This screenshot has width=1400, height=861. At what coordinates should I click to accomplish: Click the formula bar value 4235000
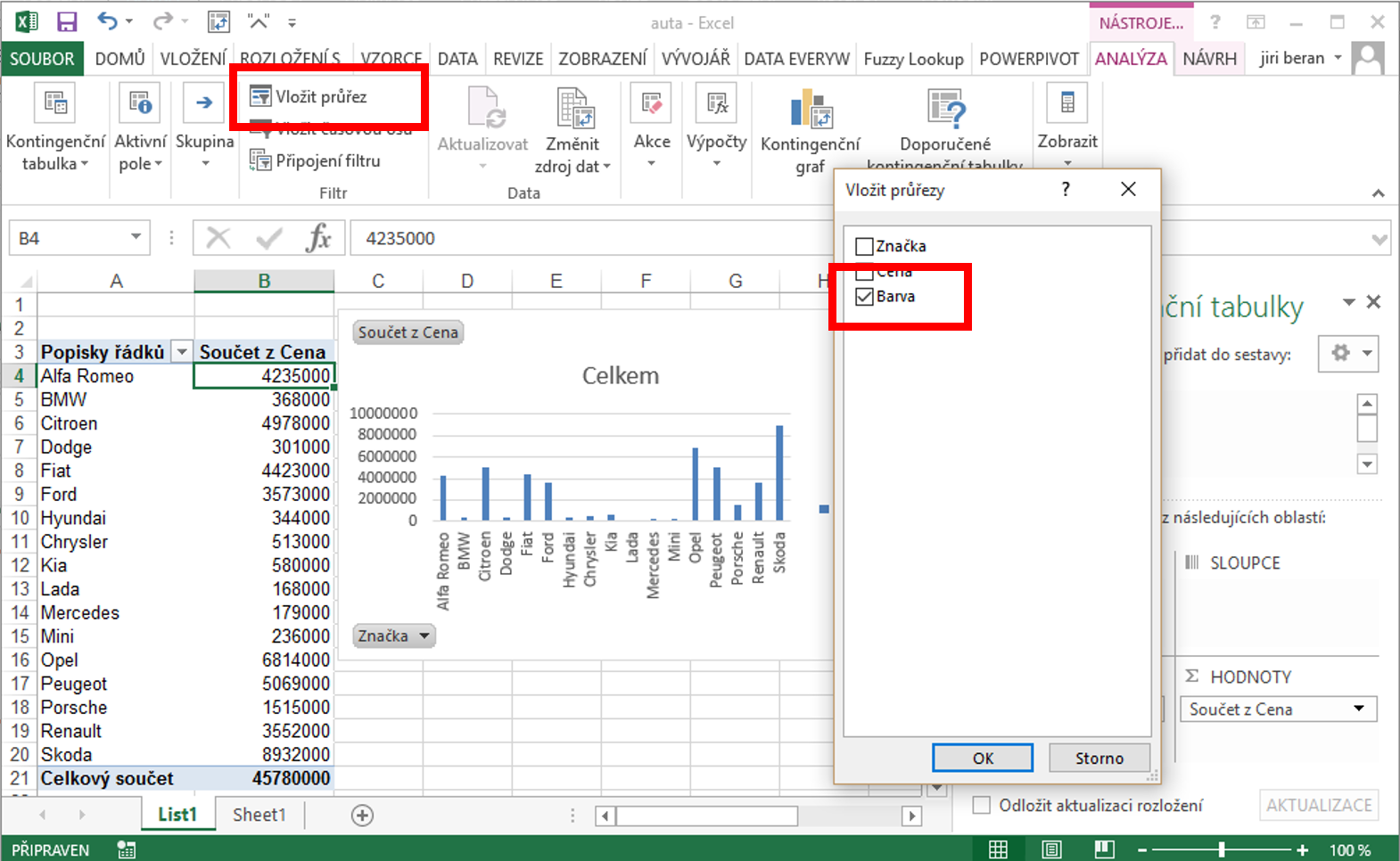tap(400, 239)
